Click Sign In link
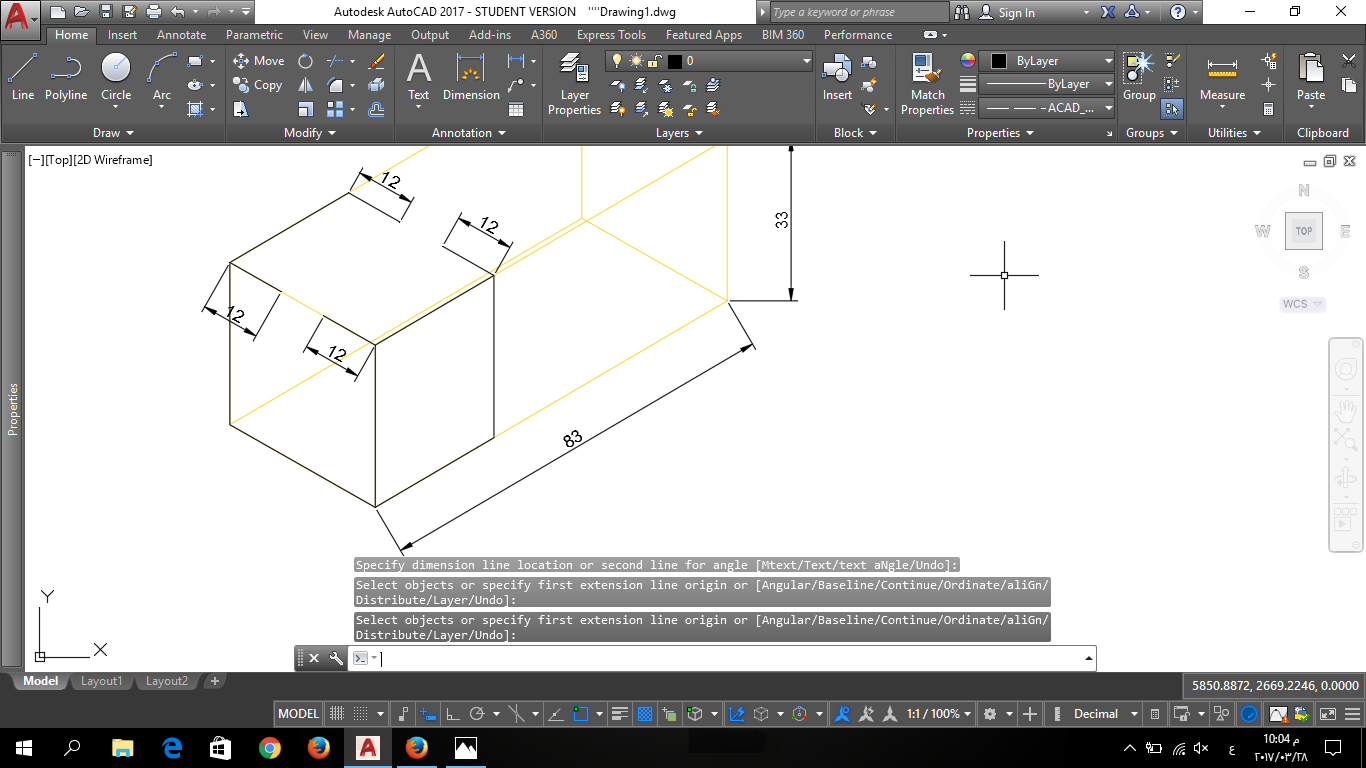The width and height of the screenshot is (1366, 768). click(x=1017, y=12)
